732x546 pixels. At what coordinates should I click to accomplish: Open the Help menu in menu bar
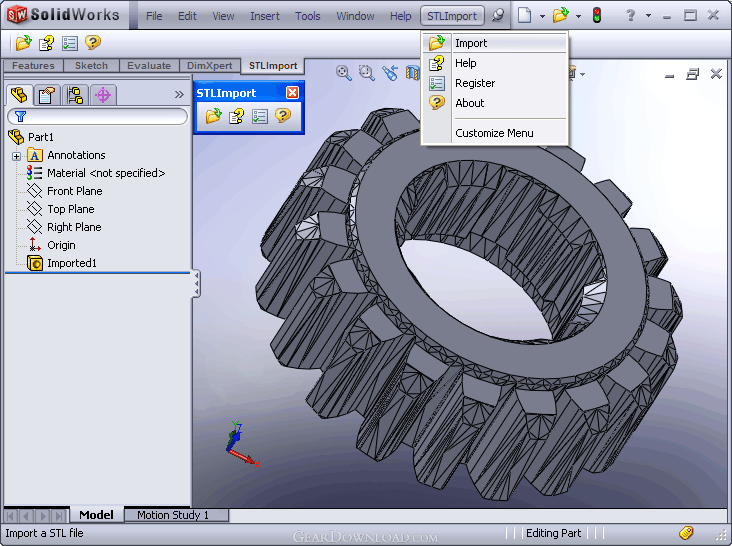401,16
